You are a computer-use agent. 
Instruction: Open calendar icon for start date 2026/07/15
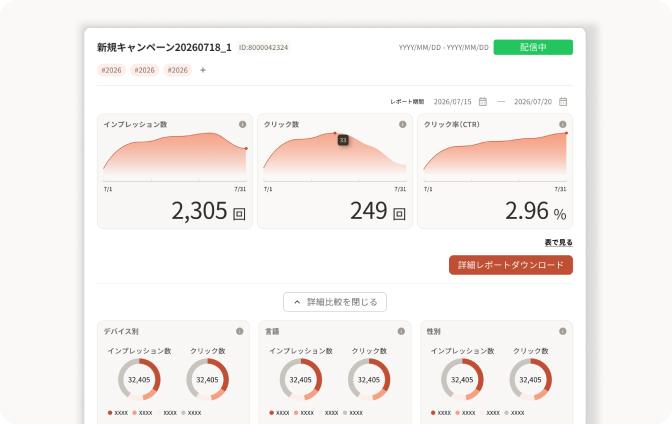click(x=483, y=102)
